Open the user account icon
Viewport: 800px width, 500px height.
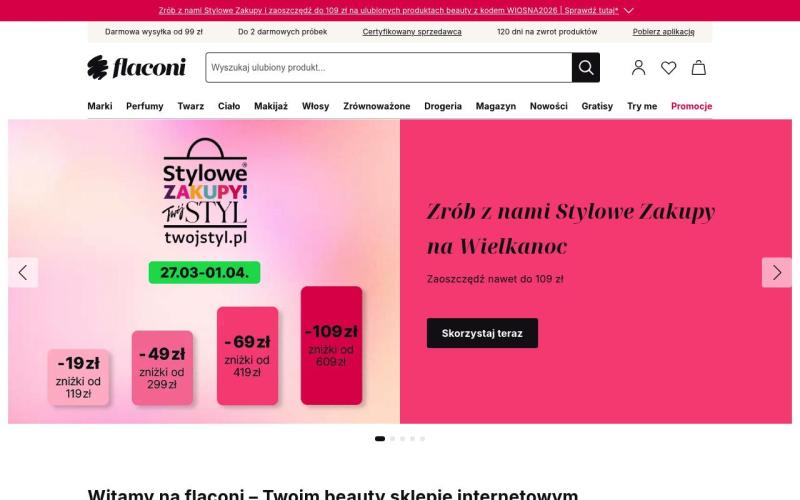point(638,68)
